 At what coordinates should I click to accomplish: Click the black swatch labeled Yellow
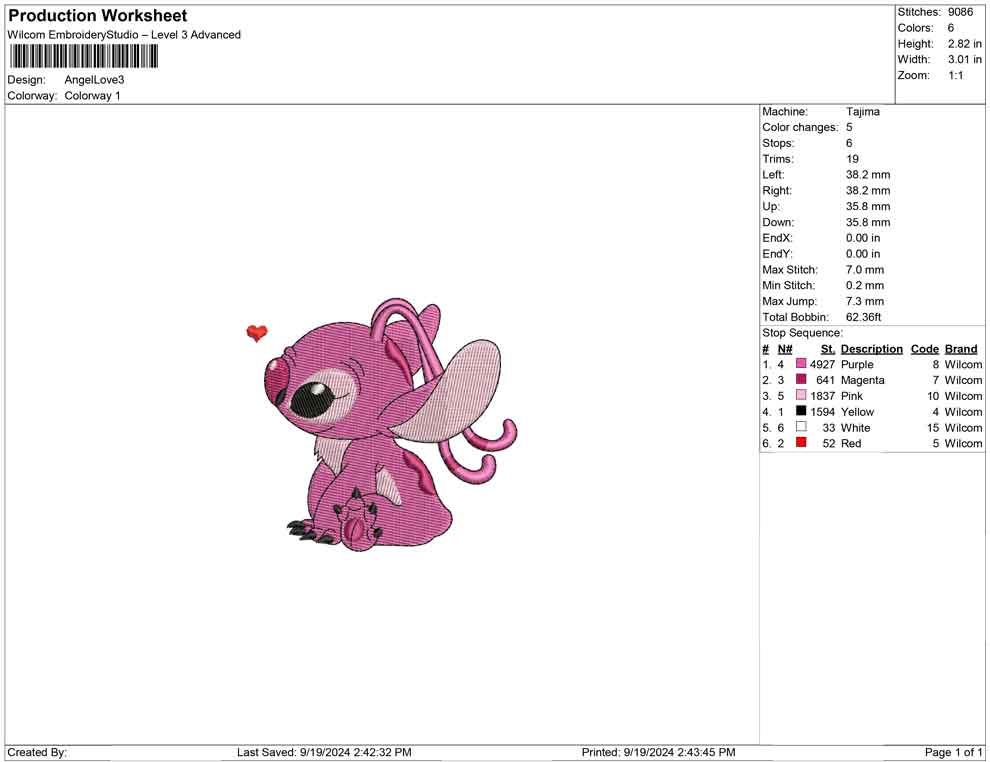tap(801, 411)
